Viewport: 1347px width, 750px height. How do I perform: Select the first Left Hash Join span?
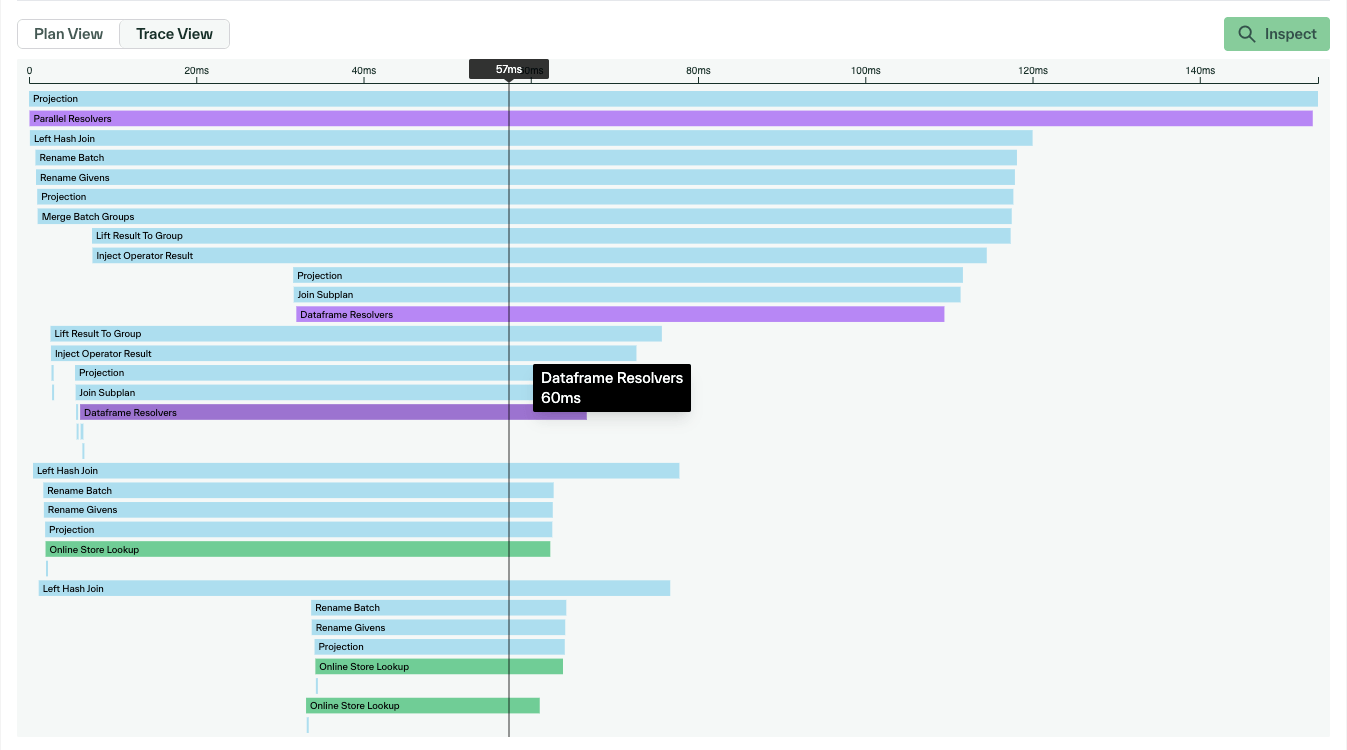pyautogui.click(x=530, y=139)
